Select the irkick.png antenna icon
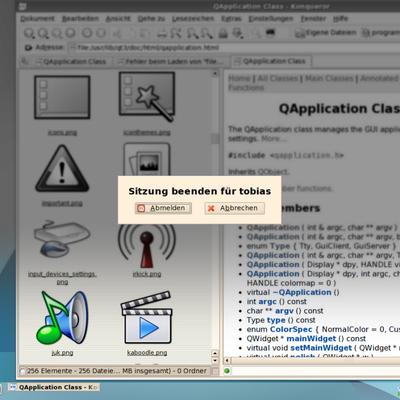Image resolution: width=400 pixels, height=400 pixels. 147,246
